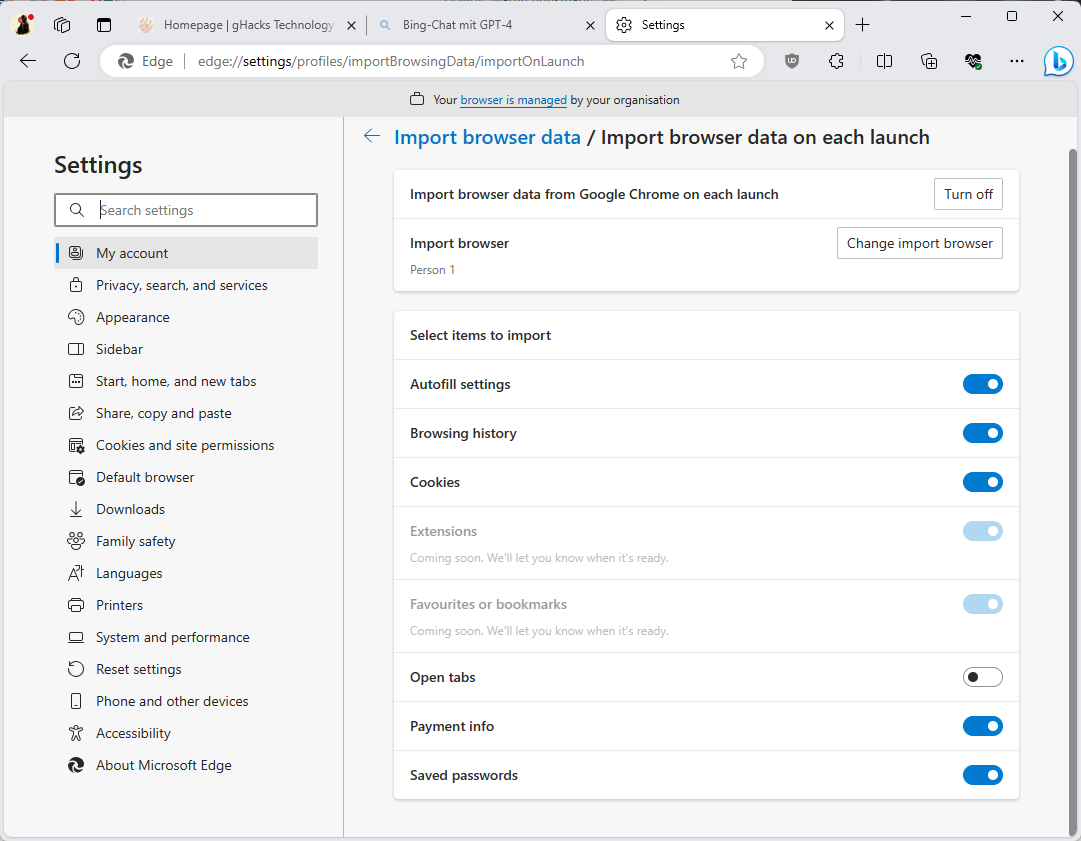Click the Appearance palette icon
Image resolution: width=1081 pixels, height=841 pixels.
76,317
